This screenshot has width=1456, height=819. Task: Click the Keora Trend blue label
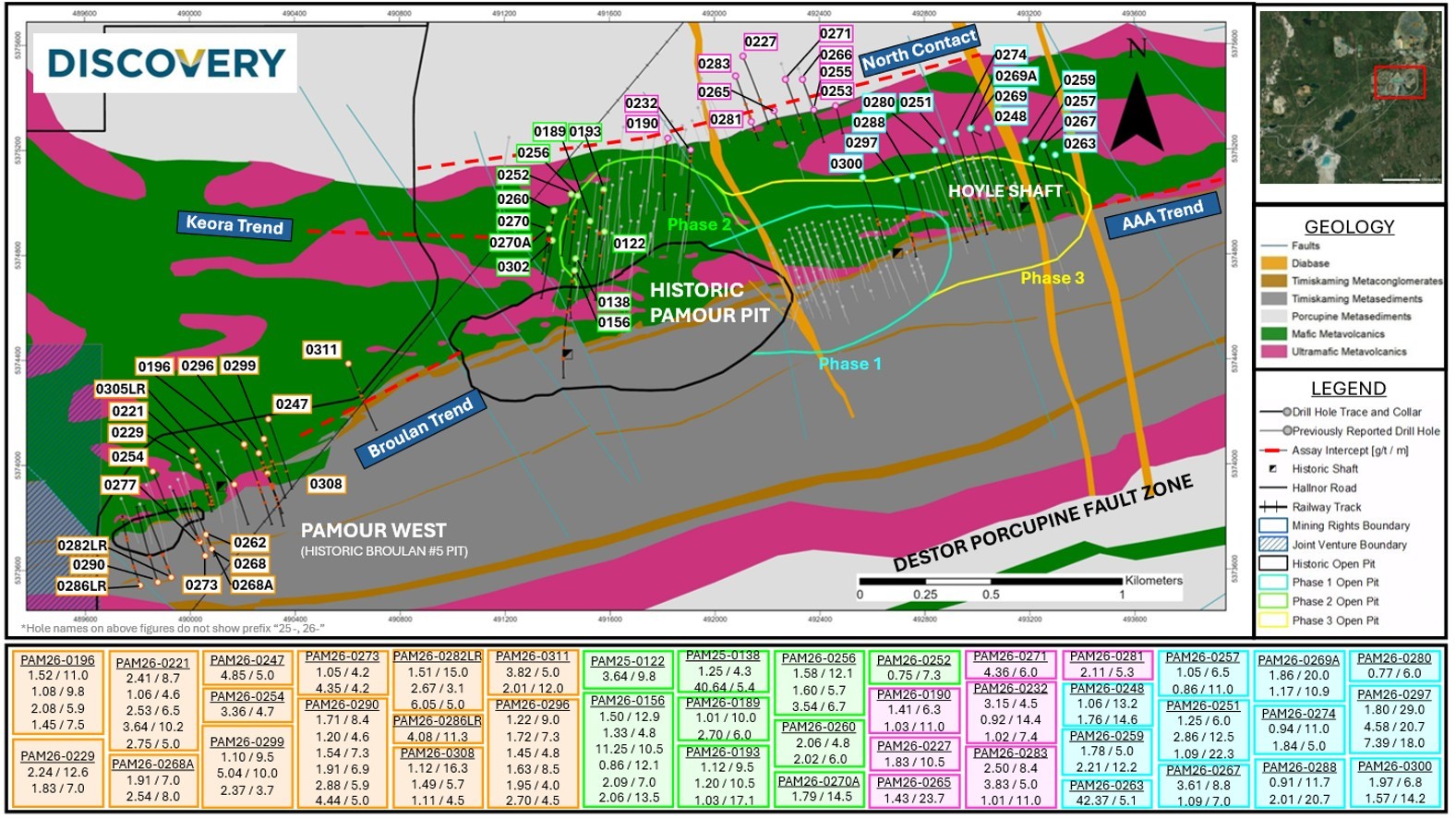pos(235,224)
